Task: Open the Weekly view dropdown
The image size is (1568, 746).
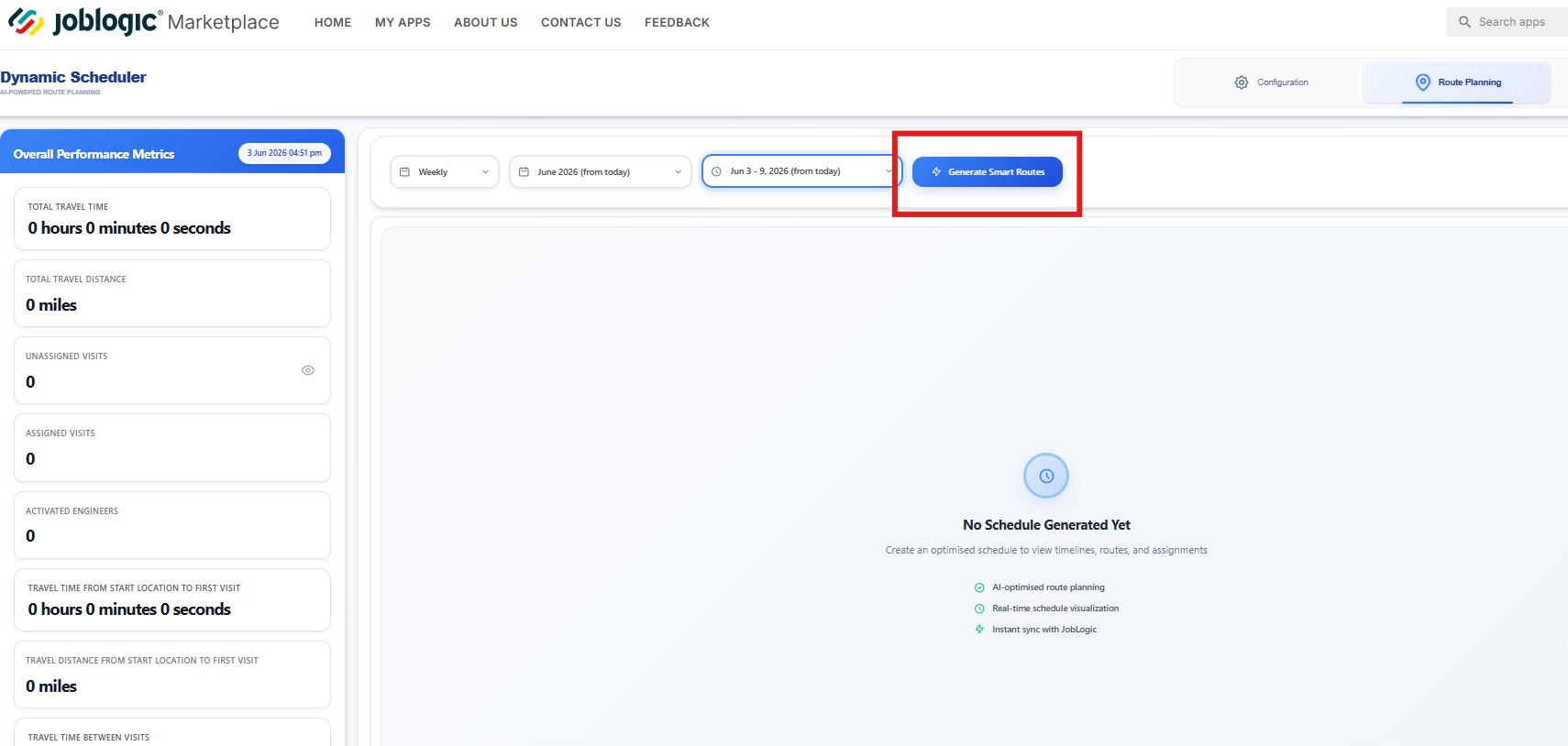Action: (x=445, y=172)
